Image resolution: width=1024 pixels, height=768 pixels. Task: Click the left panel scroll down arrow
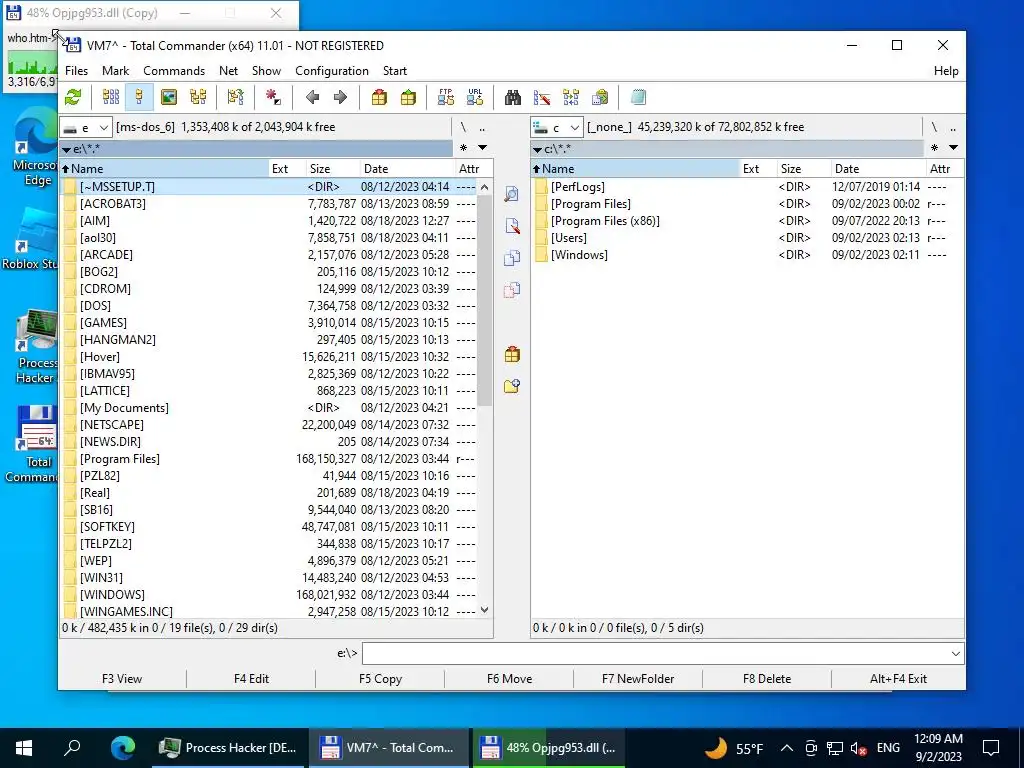(x=484, y=610)
